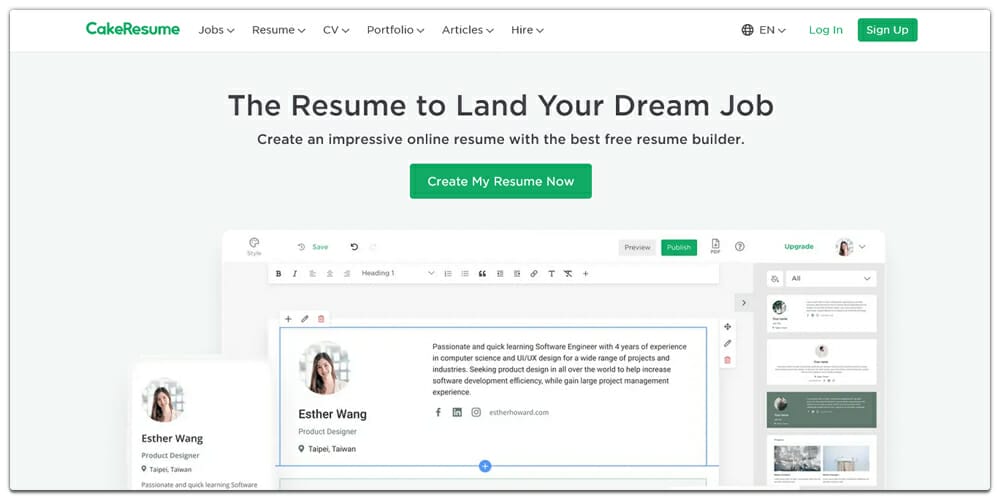1000x500 pixels.
Task: Open the Style palette icon
Action: tap(254, 243)
